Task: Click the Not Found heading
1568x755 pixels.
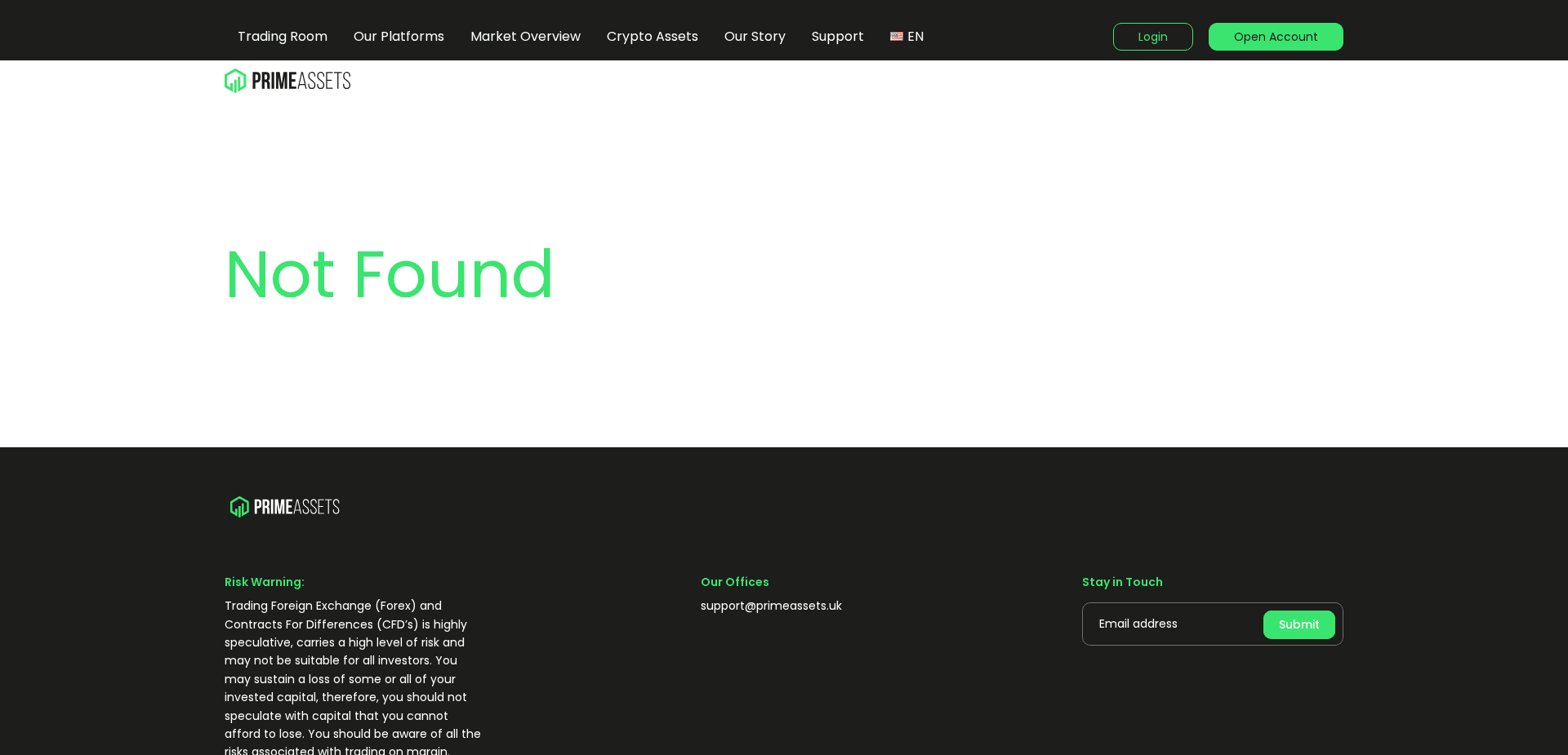Action: (x=390, y=275)
